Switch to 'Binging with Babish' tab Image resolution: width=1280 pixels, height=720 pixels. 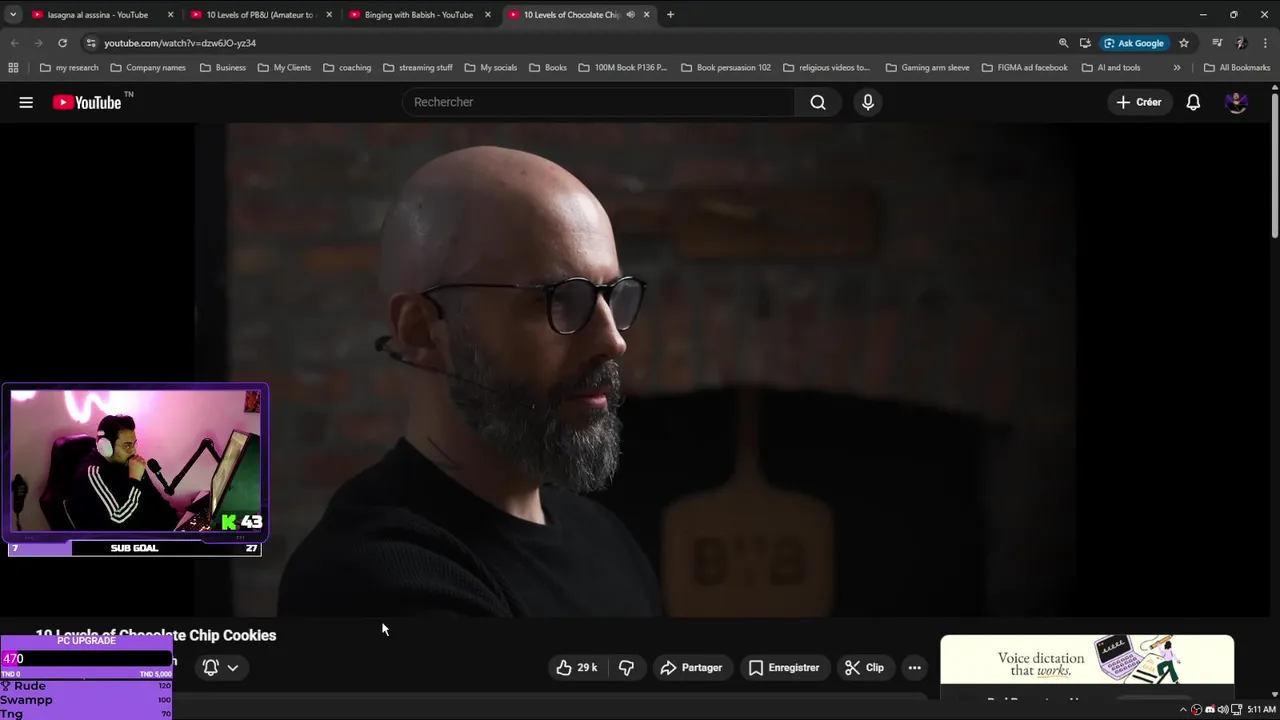418,15
